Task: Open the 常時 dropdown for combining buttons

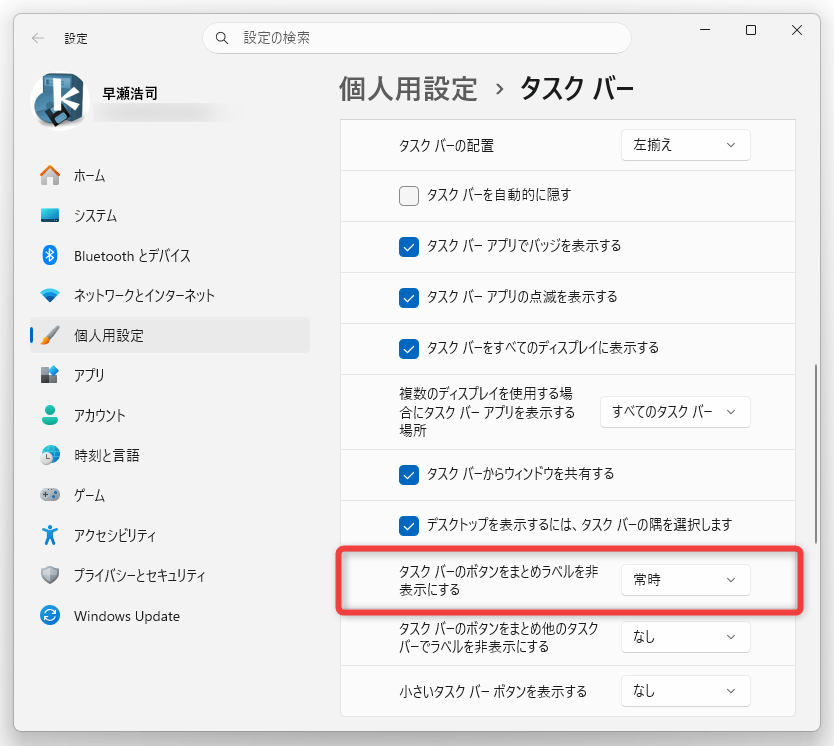Action: click(x=686, y=580)
